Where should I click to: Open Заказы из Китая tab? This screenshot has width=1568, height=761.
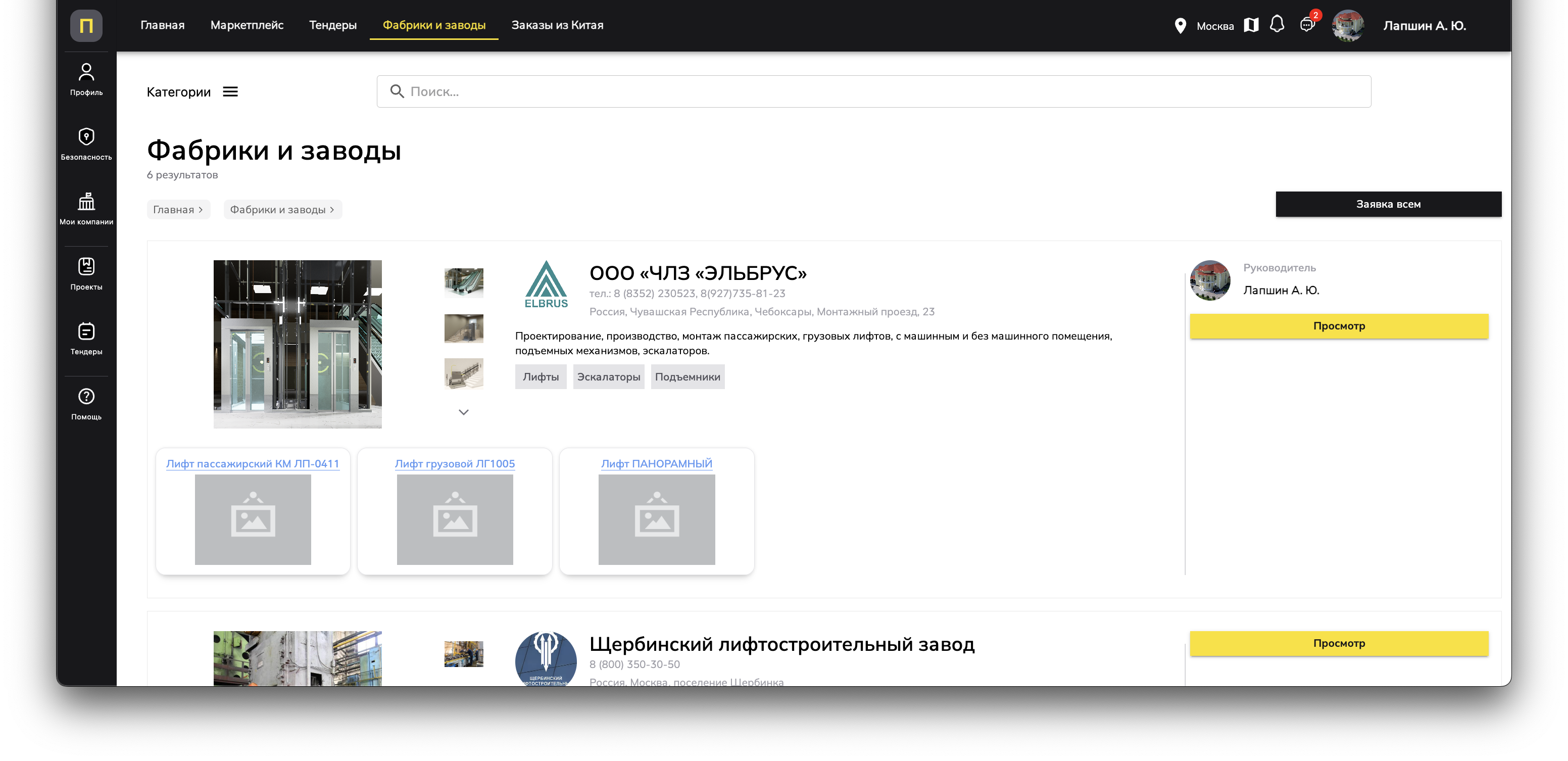(558, 25)
